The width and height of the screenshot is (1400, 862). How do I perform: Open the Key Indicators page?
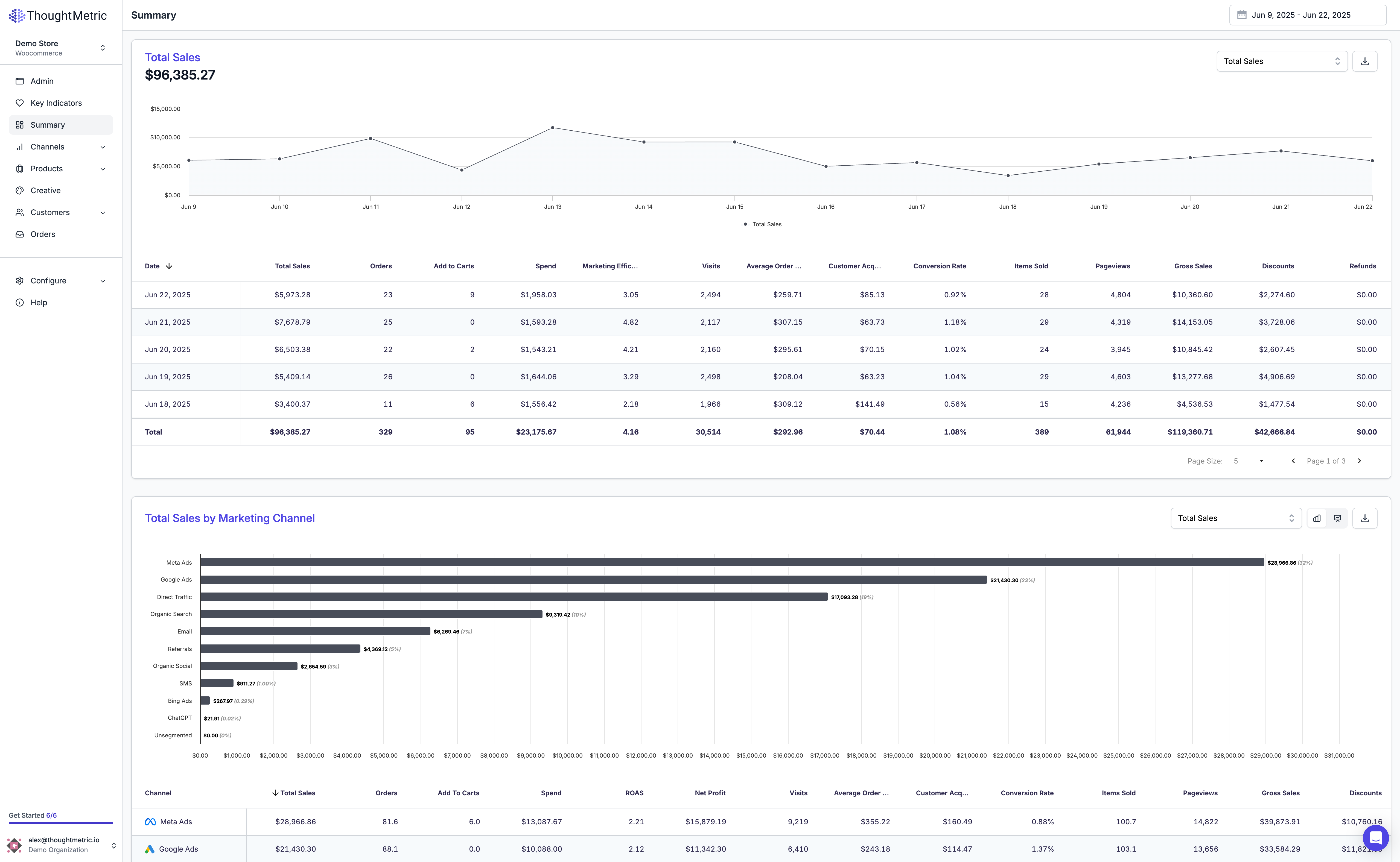tap(56, 103)
